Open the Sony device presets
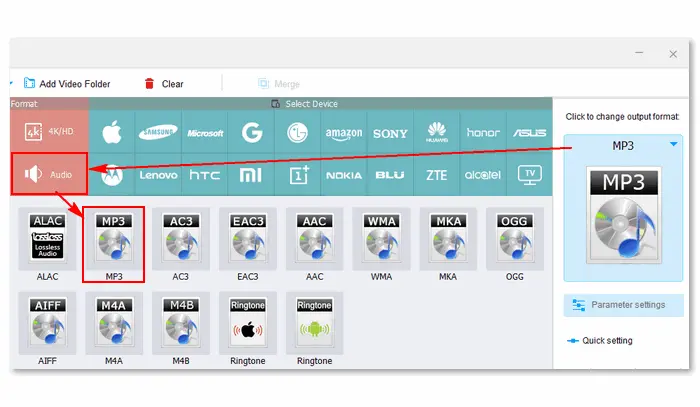Viewport: 700px width, 407px height. [390, 133]
